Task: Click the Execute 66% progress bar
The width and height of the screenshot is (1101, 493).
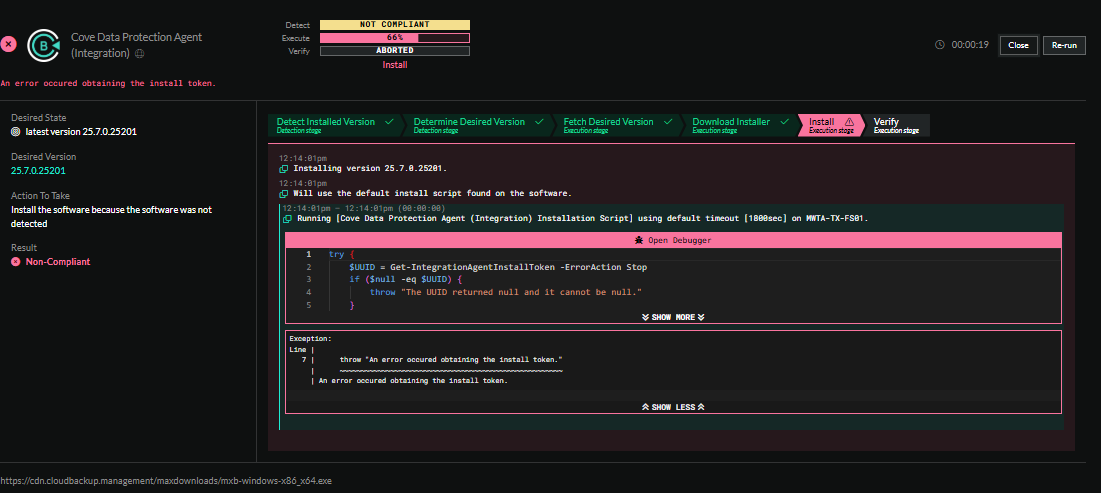Action: [395, 38]
